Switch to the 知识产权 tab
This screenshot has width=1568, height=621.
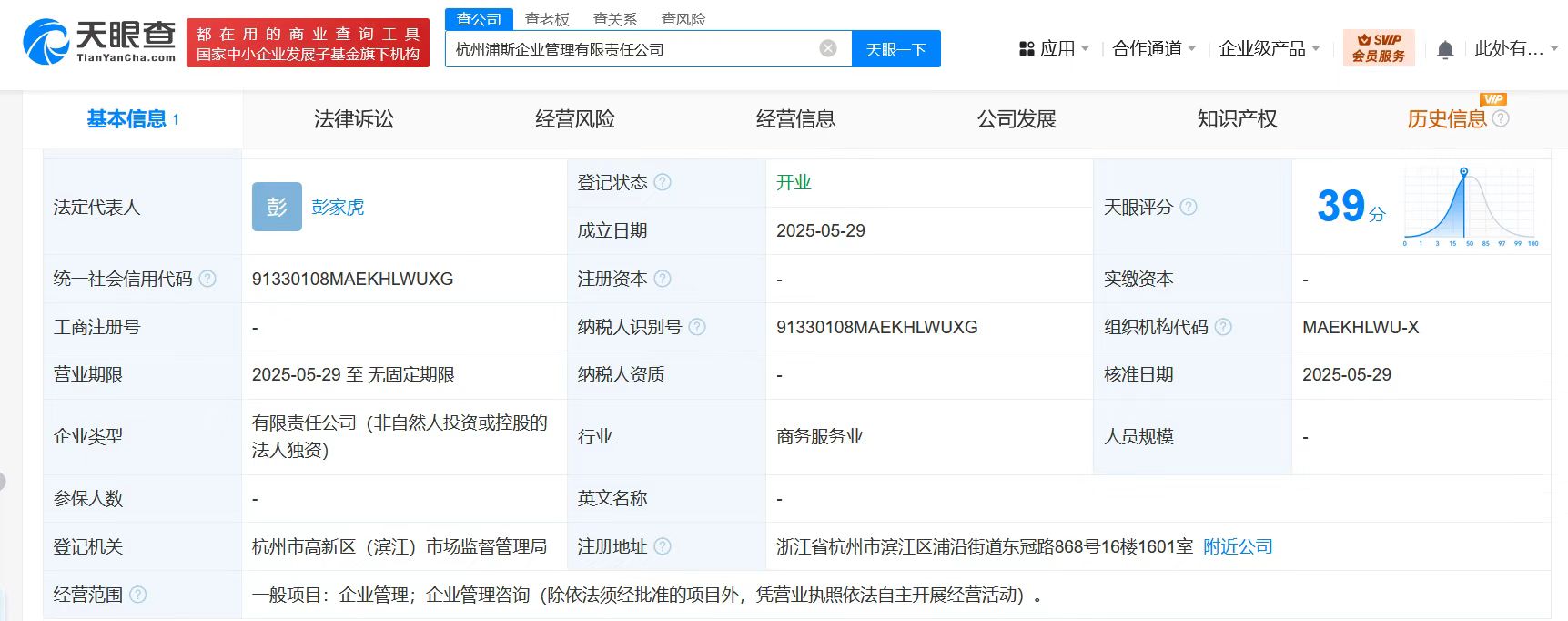(1238, 119)
